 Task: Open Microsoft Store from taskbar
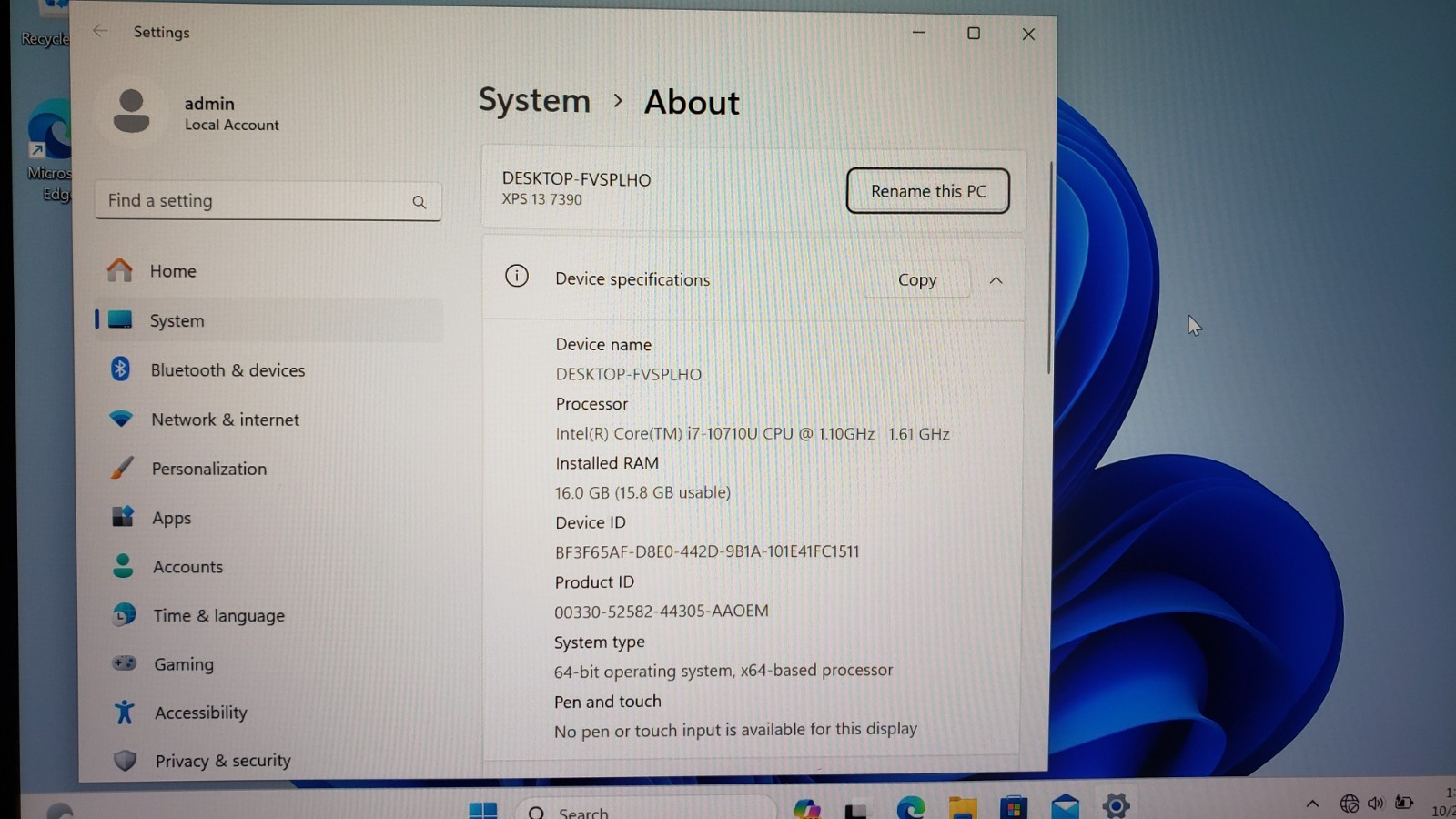coord(1014,806)
